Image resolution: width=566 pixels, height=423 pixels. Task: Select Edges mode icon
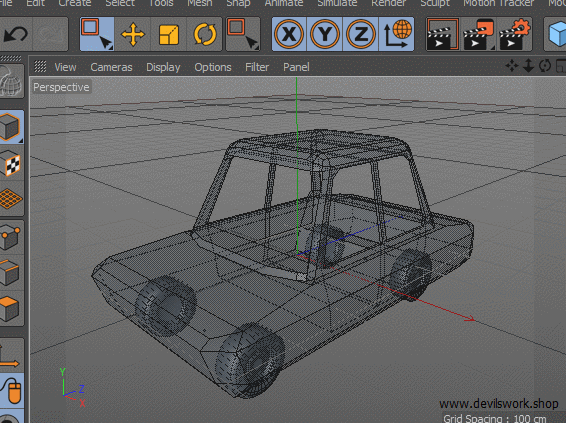[11, 273]
